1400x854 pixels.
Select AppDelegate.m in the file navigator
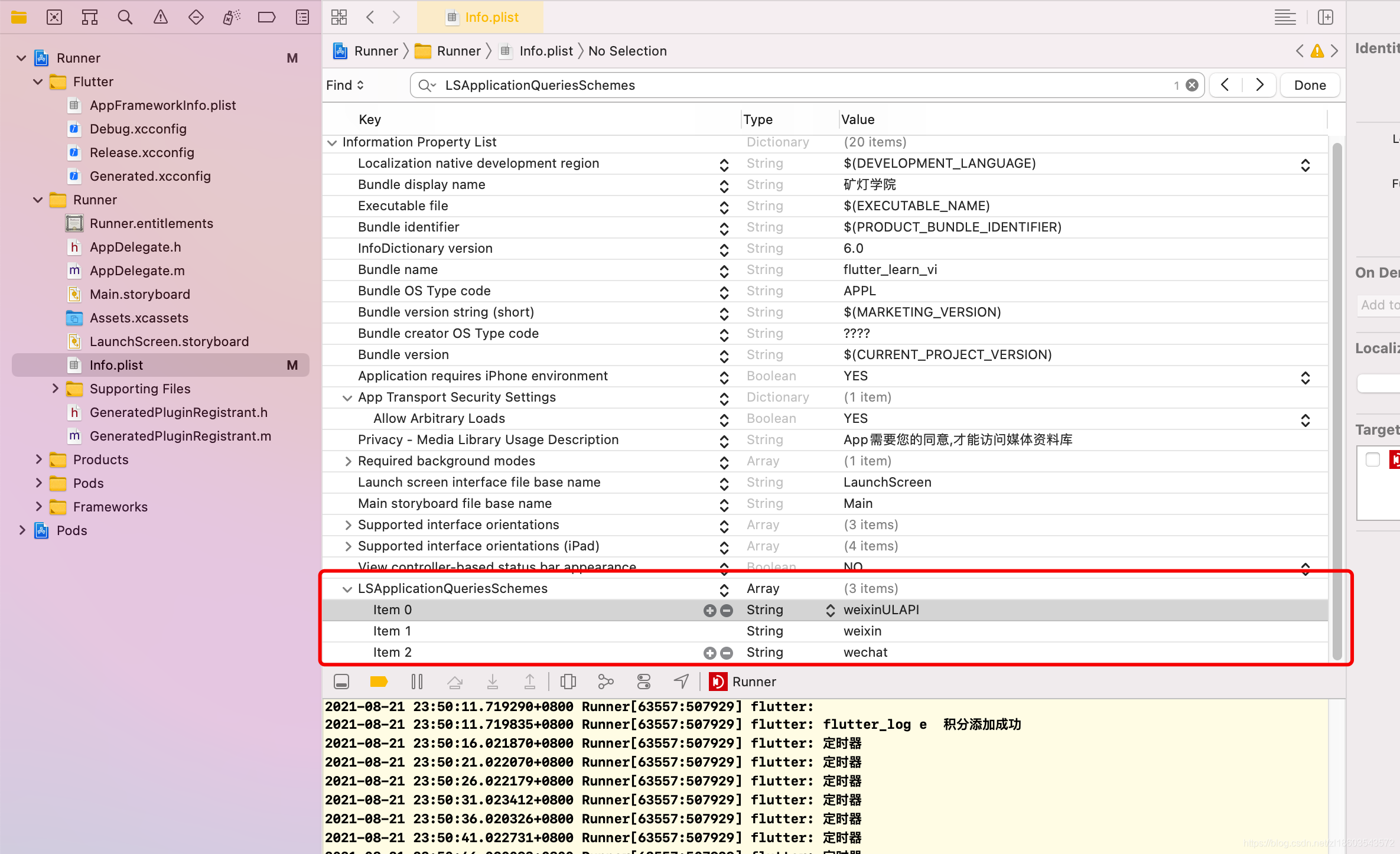tap(137, 270)
